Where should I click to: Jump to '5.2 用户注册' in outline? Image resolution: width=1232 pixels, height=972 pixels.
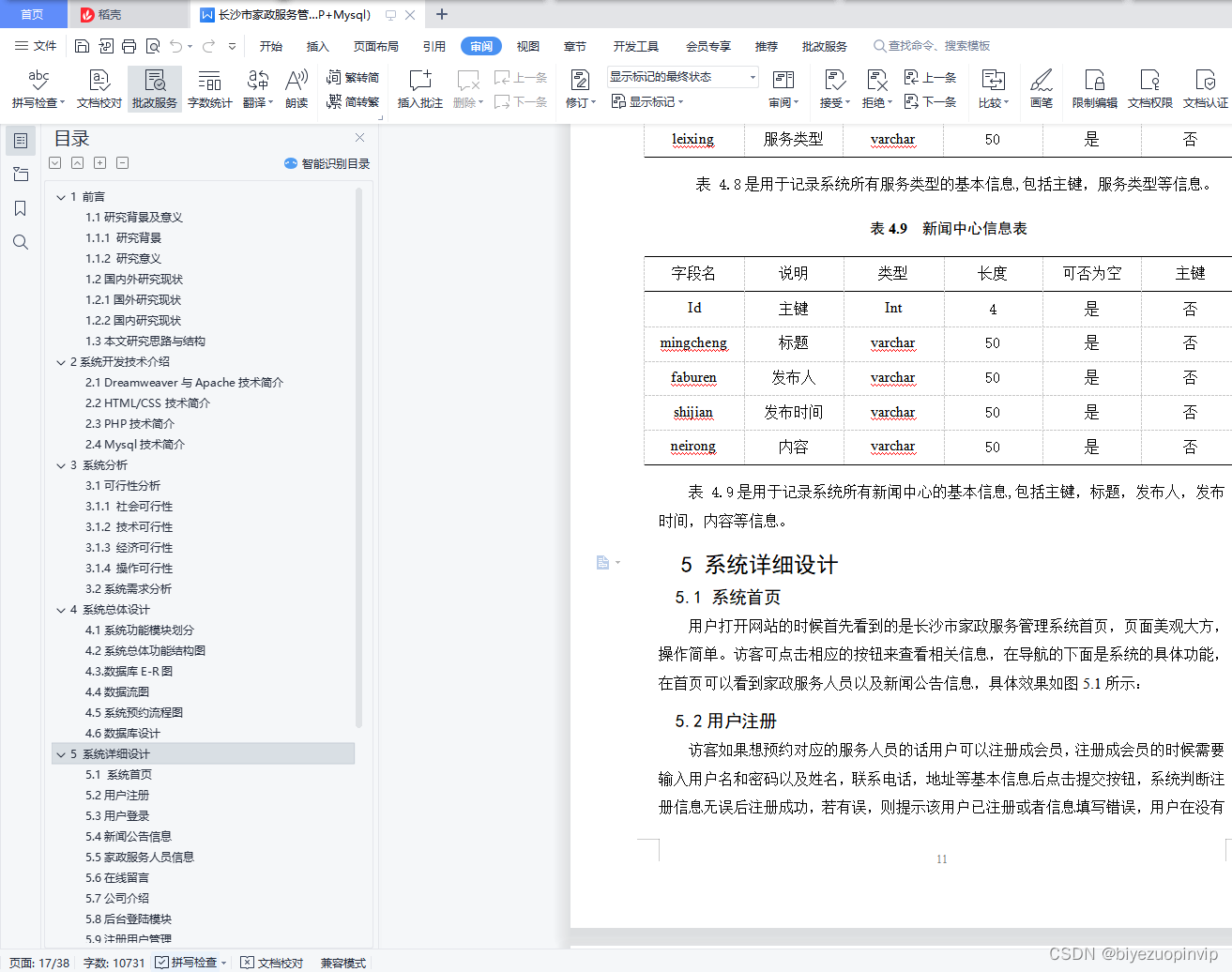(117, 796)
